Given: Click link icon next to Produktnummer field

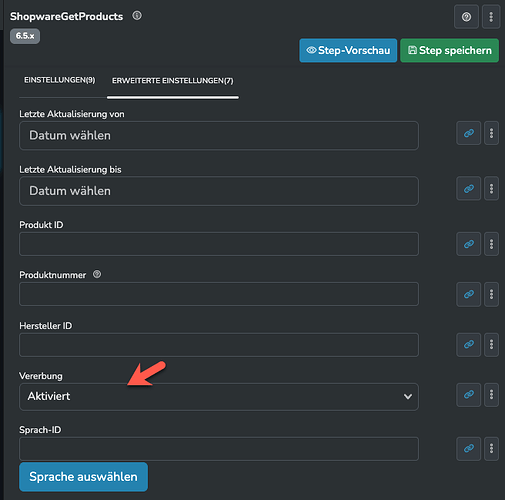Looking at the screenshot, I should tap(469, 294).
